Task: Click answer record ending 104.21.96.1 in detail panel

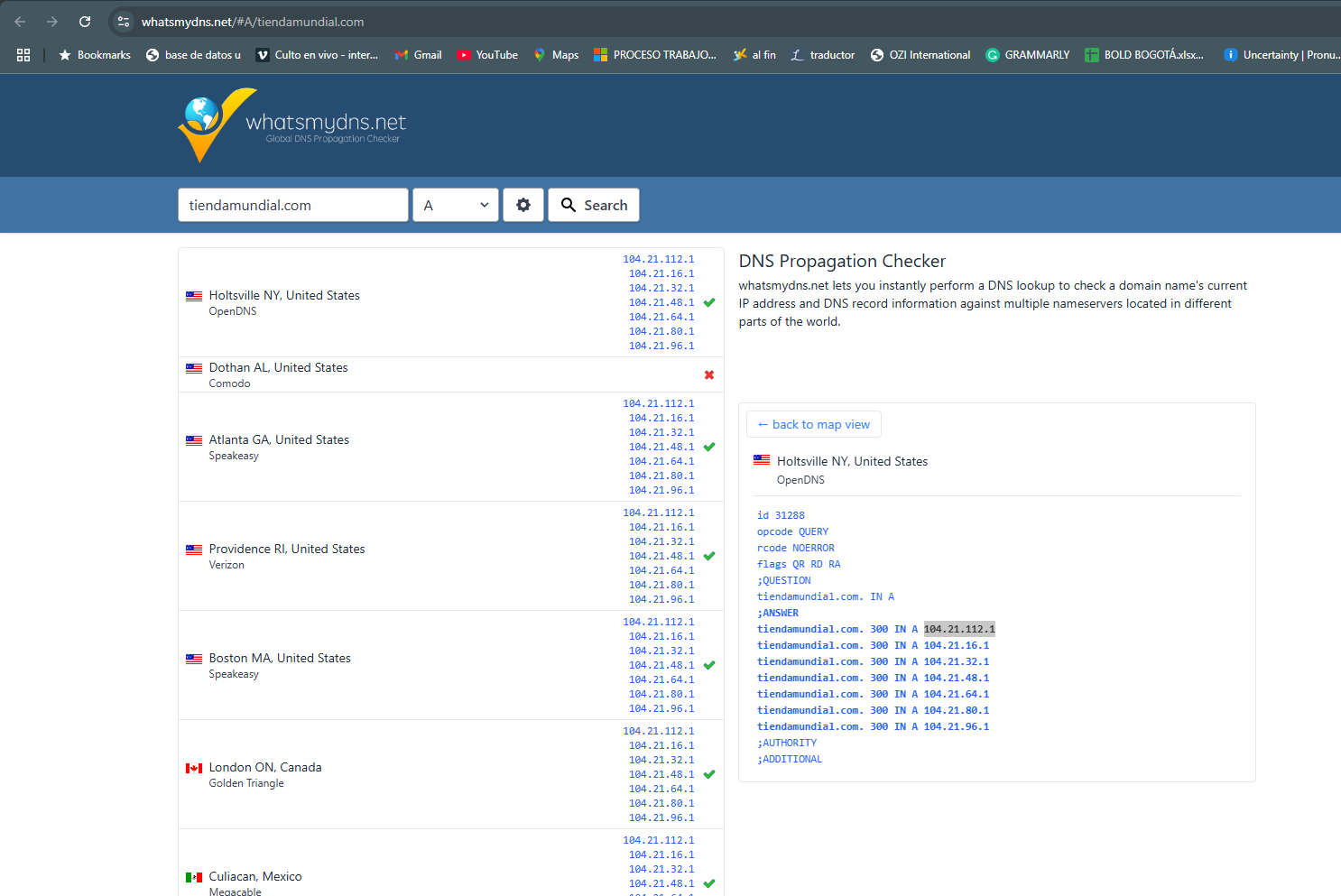Action: pos(873,726)
